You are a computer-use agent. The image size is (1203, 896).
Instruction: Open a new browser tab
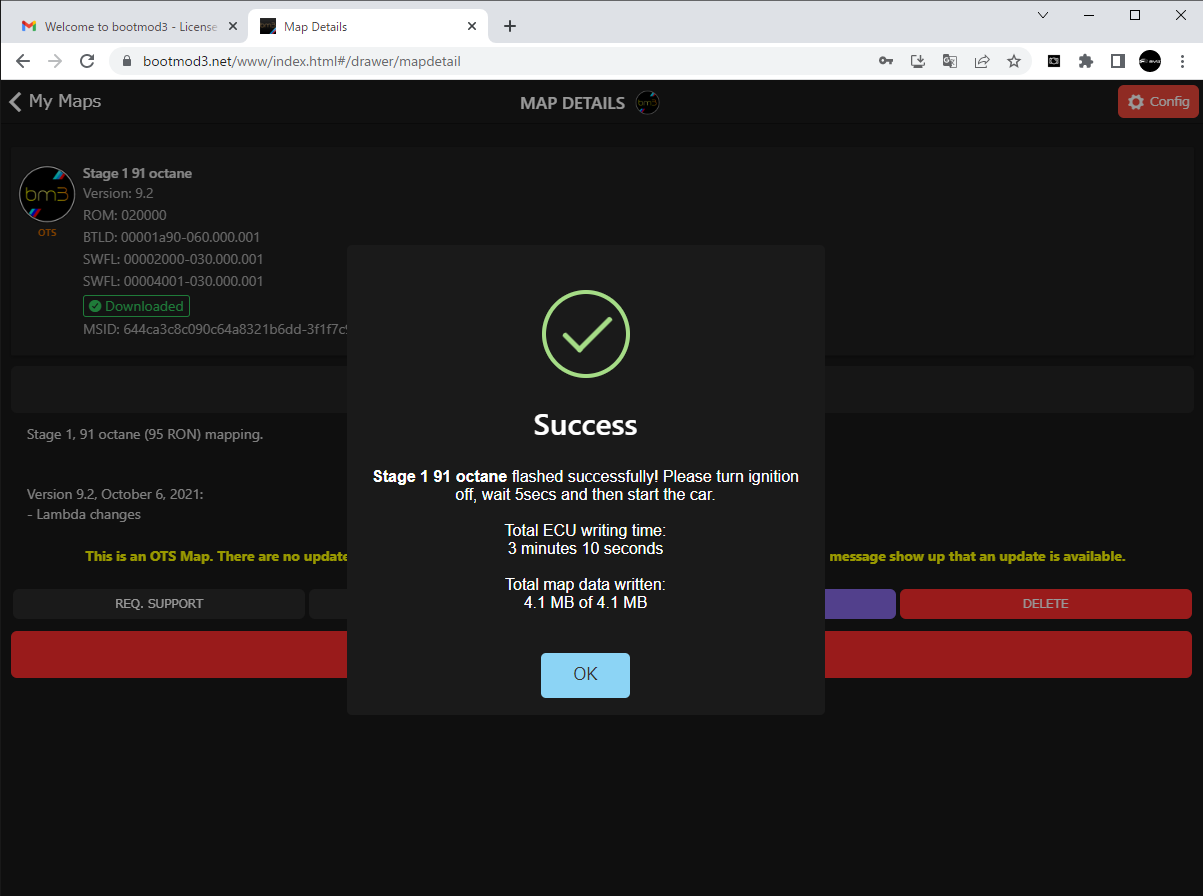click(510, 26)
